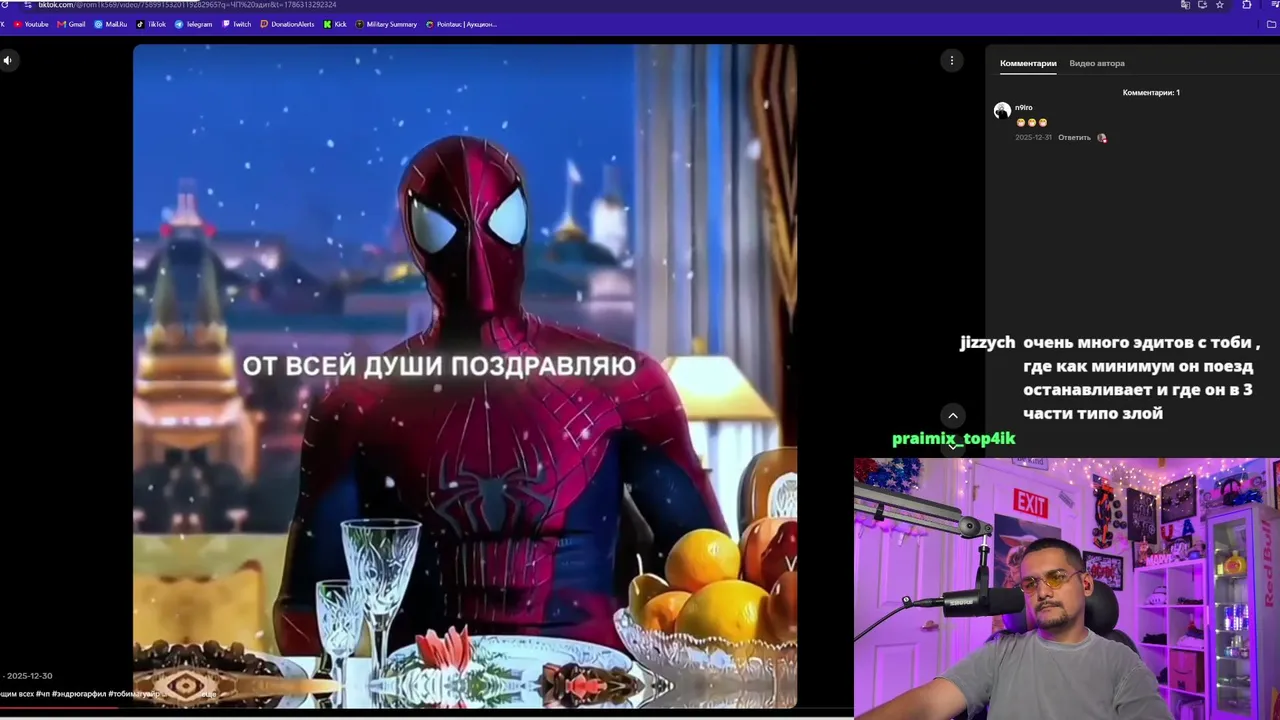Switch to the Комментарии tab

coord(1028,63)
